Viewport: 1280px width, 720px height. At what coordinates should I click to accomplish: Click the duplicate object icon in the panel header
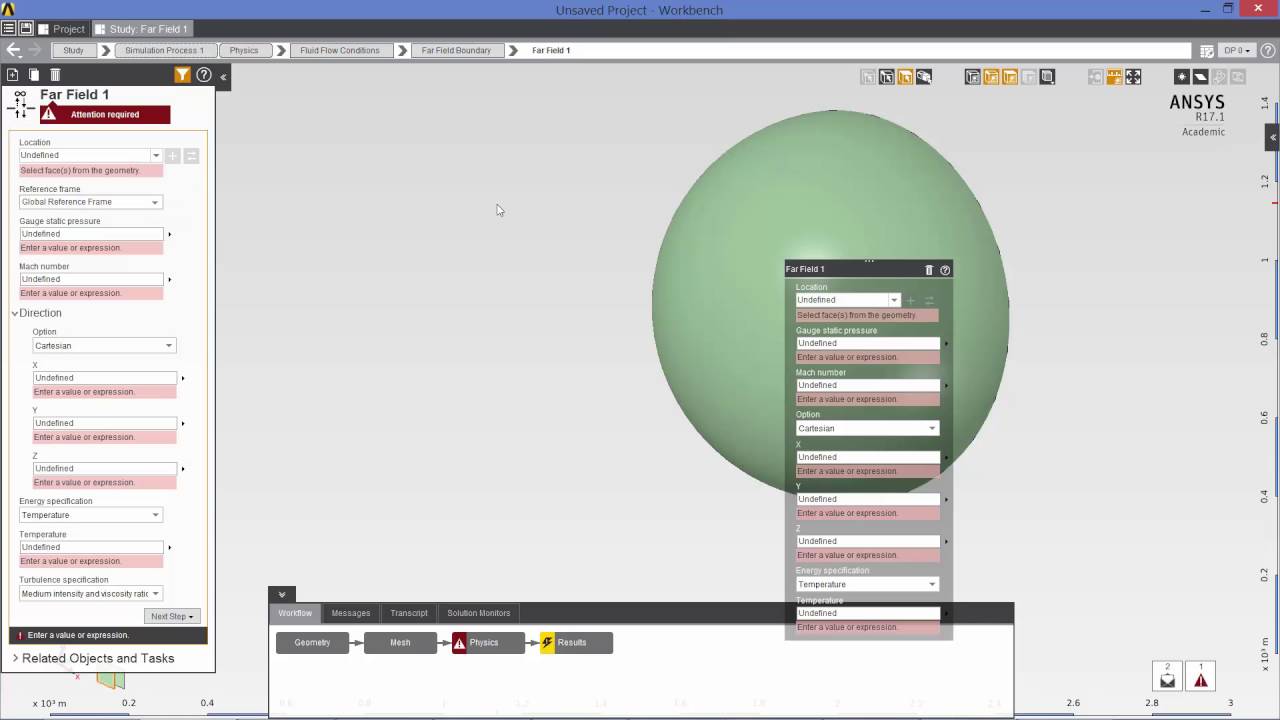point(34,75)
